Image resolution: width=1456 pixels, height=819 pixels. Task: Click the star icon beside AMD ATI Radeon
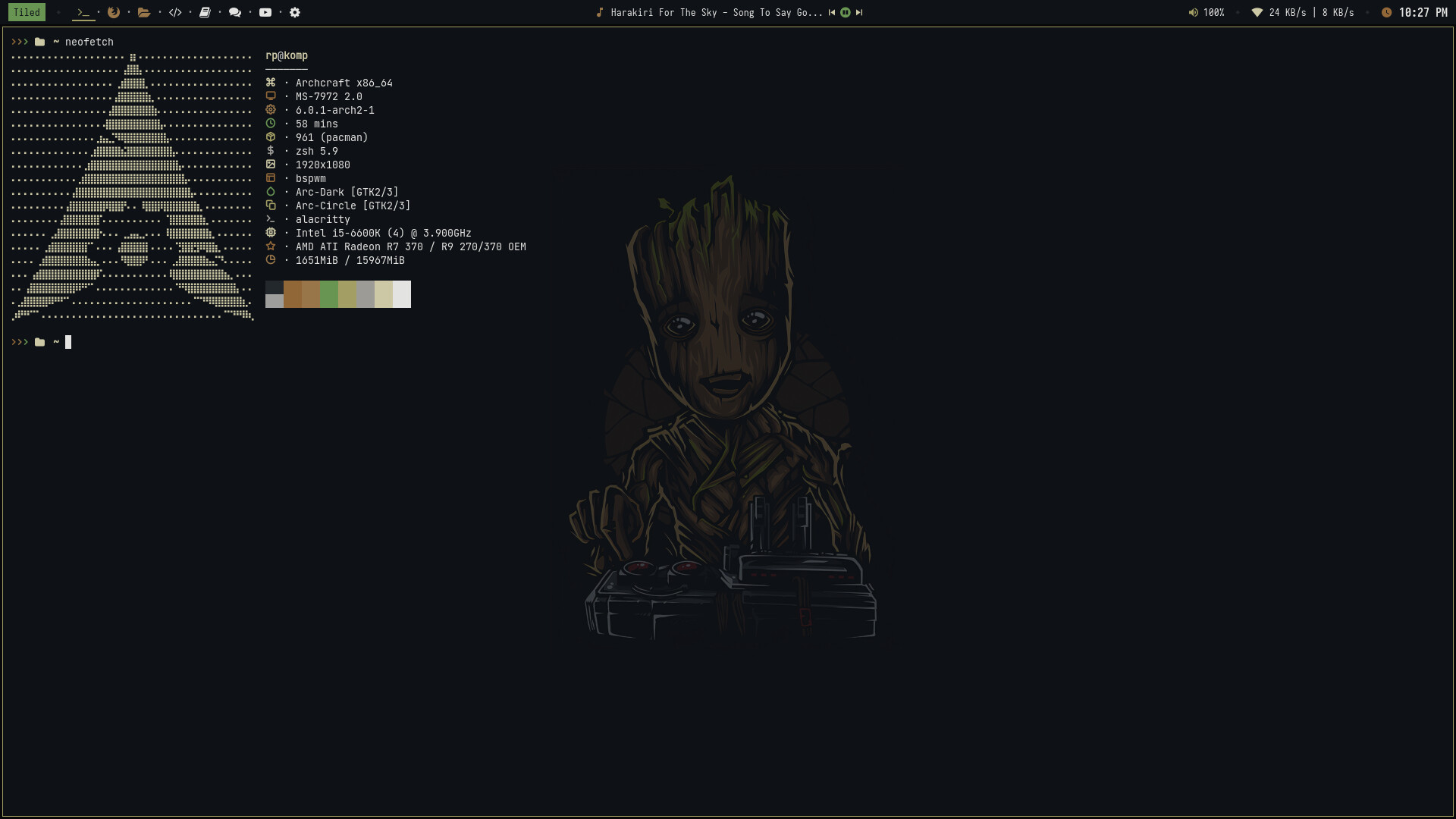tap(271, 246)
